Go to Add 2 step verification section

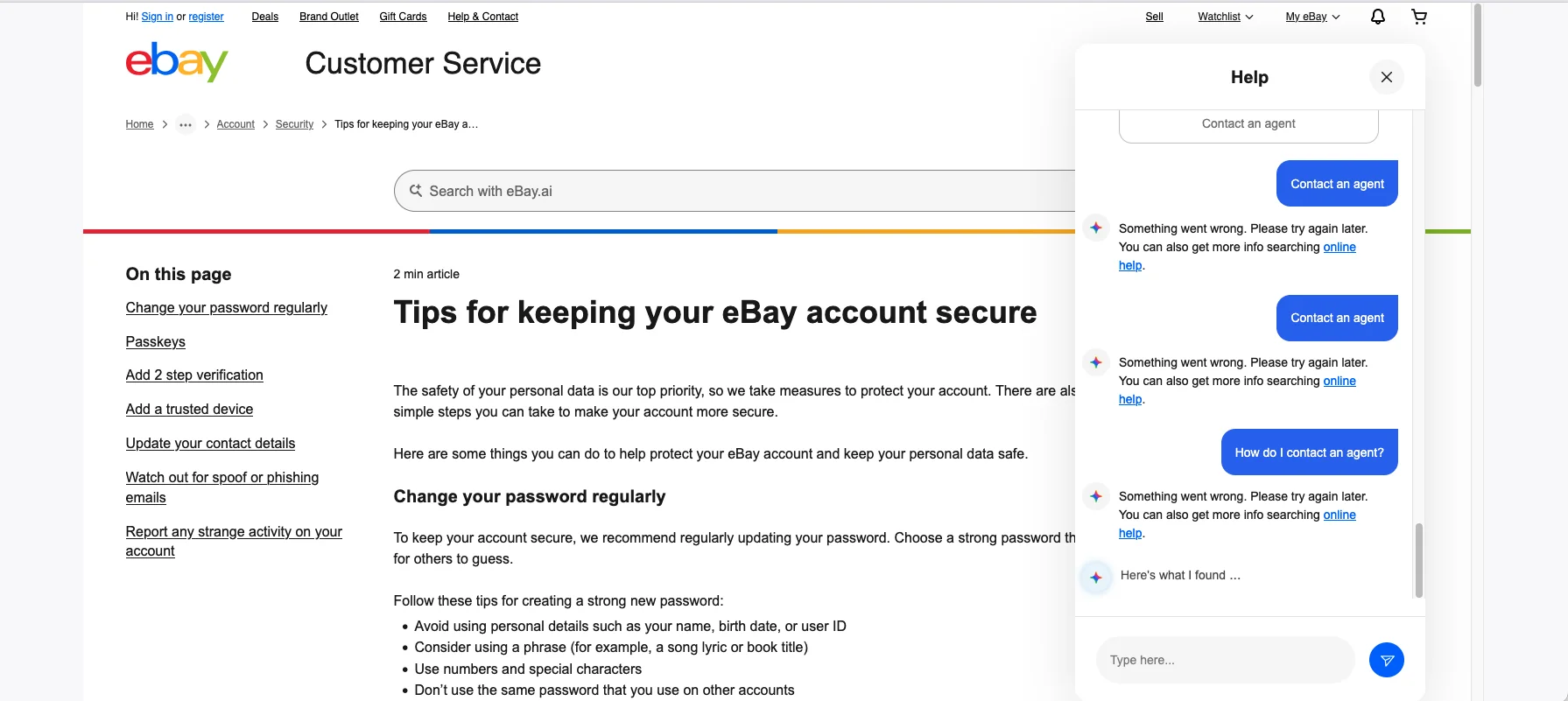point(194,375)
